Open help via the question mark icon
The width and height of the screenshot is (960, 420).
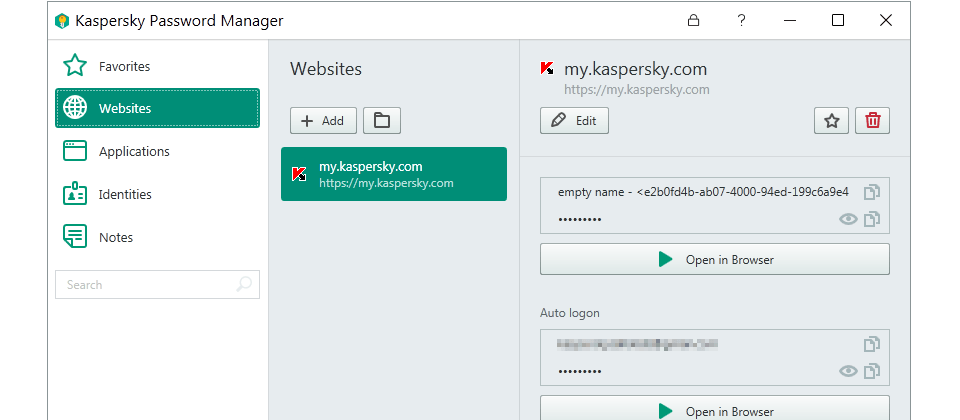click(741, 20)
